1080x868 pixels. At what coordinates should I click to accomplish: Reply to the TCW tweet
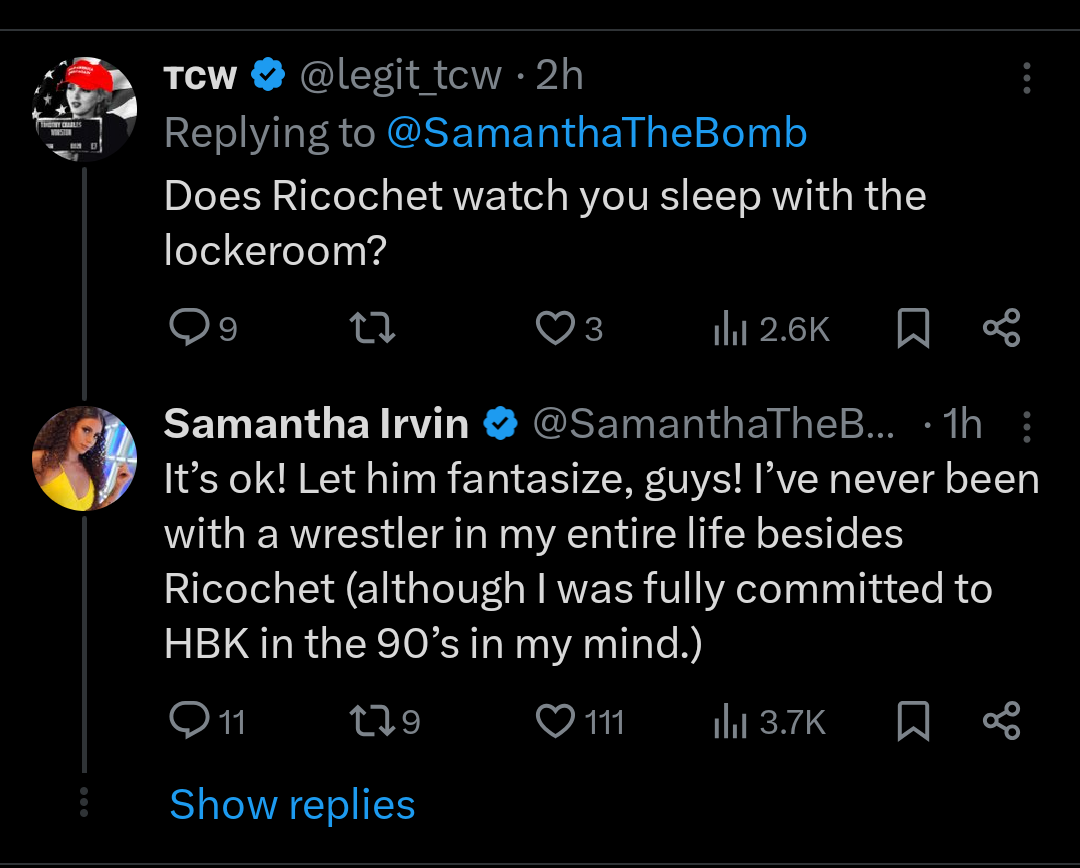tap(186, 328)
